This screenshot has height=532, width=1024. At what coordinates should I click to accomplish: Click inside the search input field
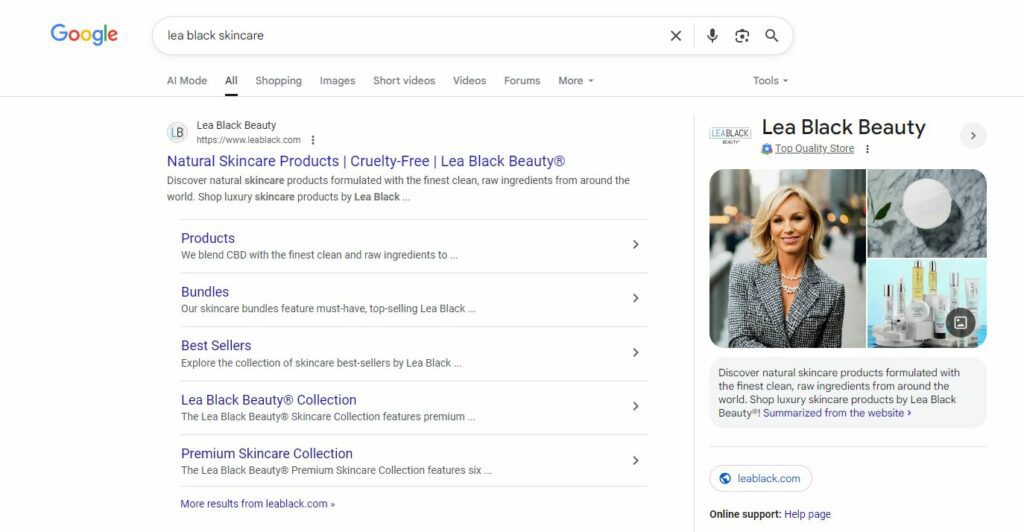(411, 36)
